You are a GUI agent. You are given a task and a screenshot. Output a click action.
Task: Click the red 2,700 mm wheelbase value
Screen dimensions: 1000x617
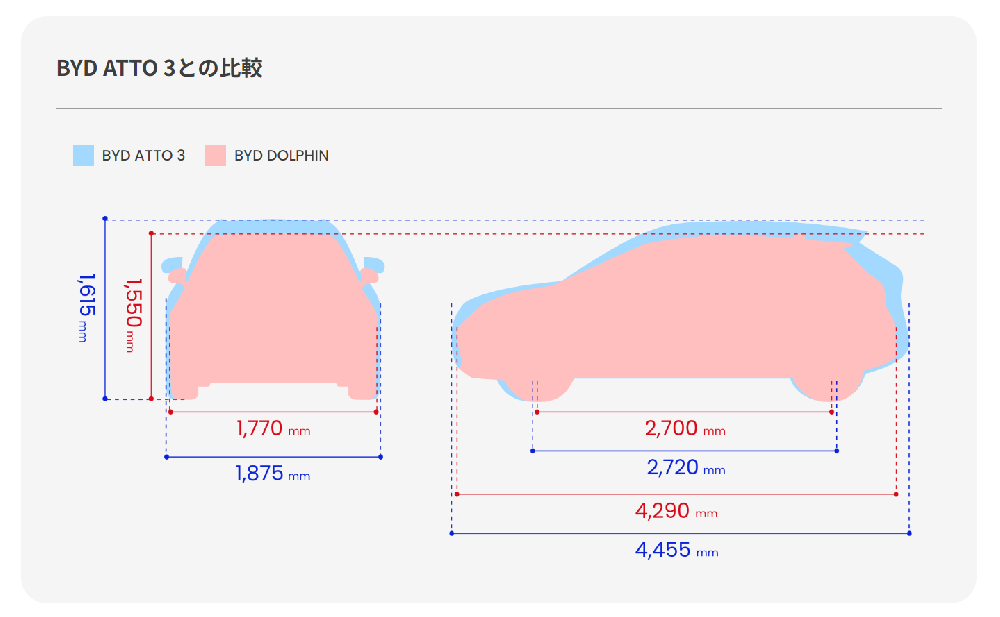685,429
